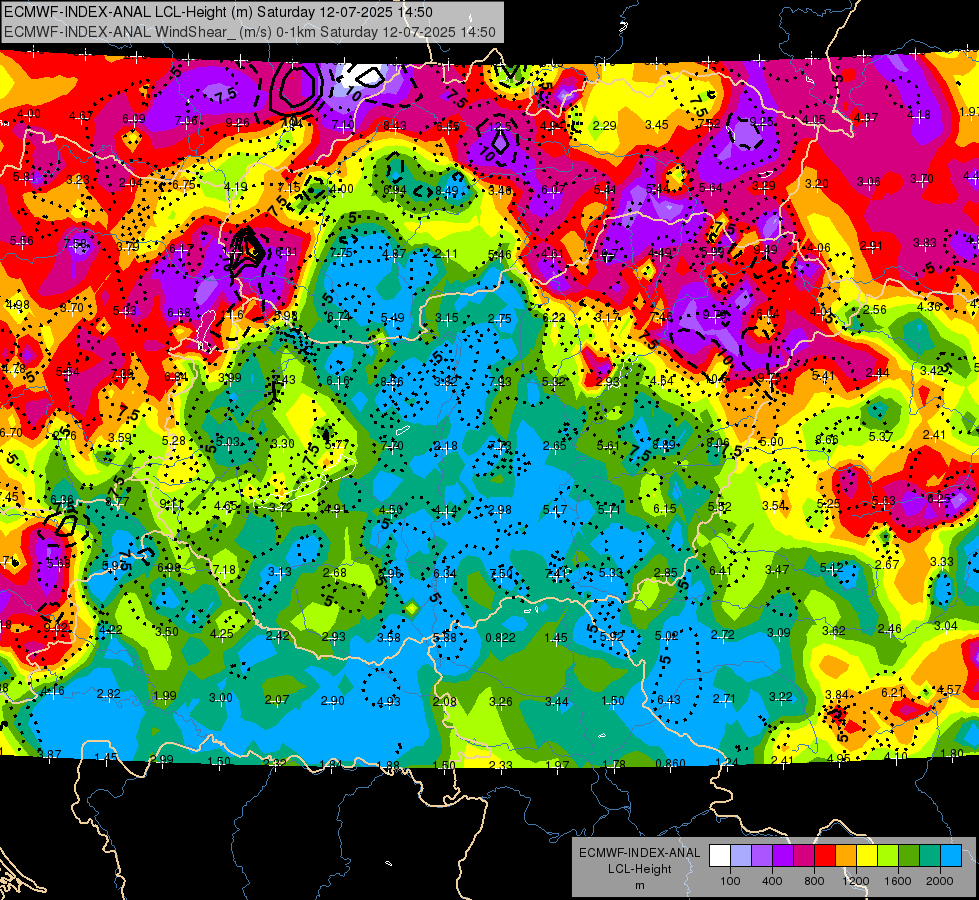Image resolution: width=979 pixels, height=900 pixels.
Task: Click the pale lavender legend swatch
Action: [x=741, y=855]
